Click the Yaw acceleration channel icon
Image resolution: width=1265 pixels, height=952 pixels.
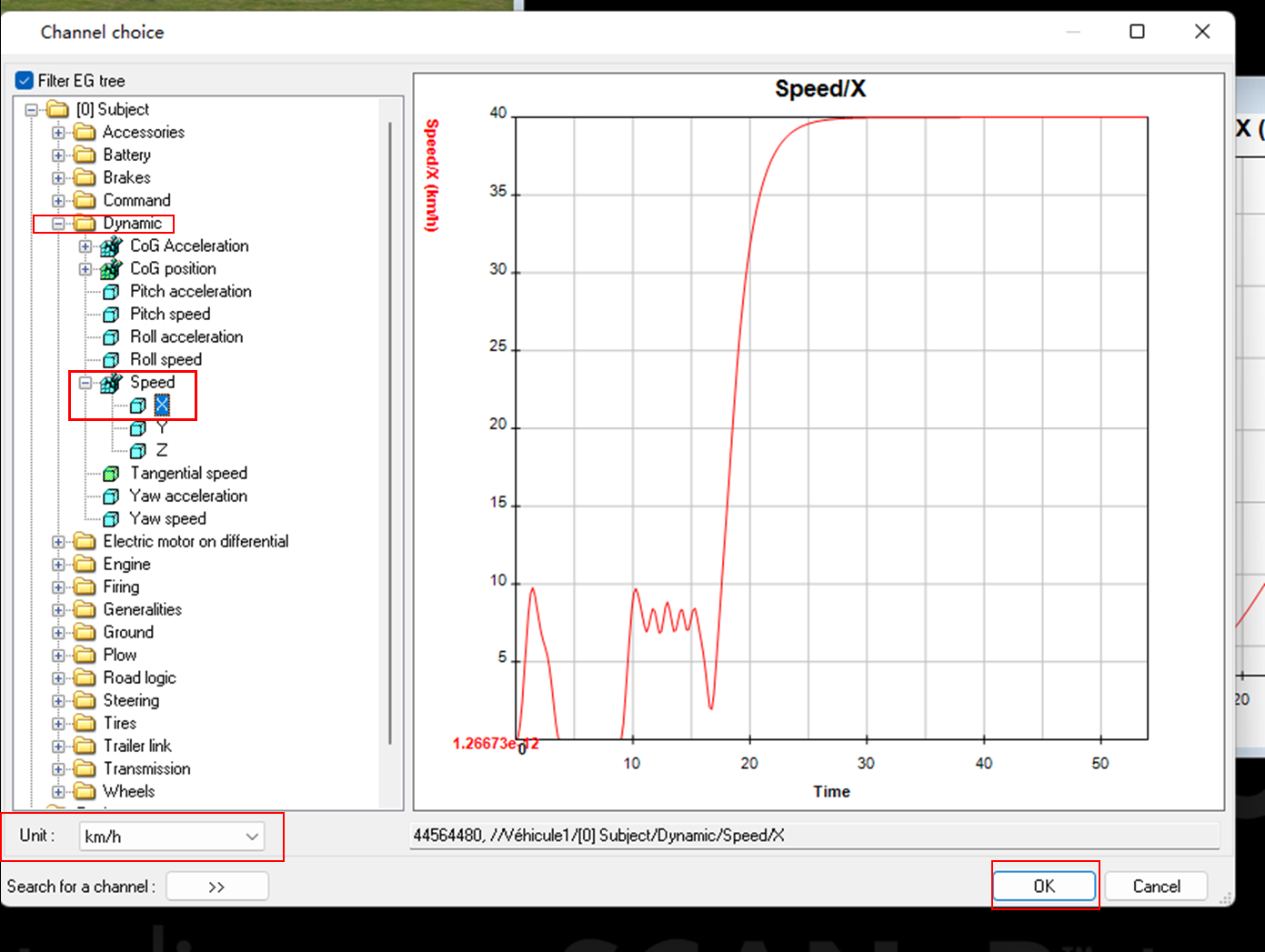point(111,496)
